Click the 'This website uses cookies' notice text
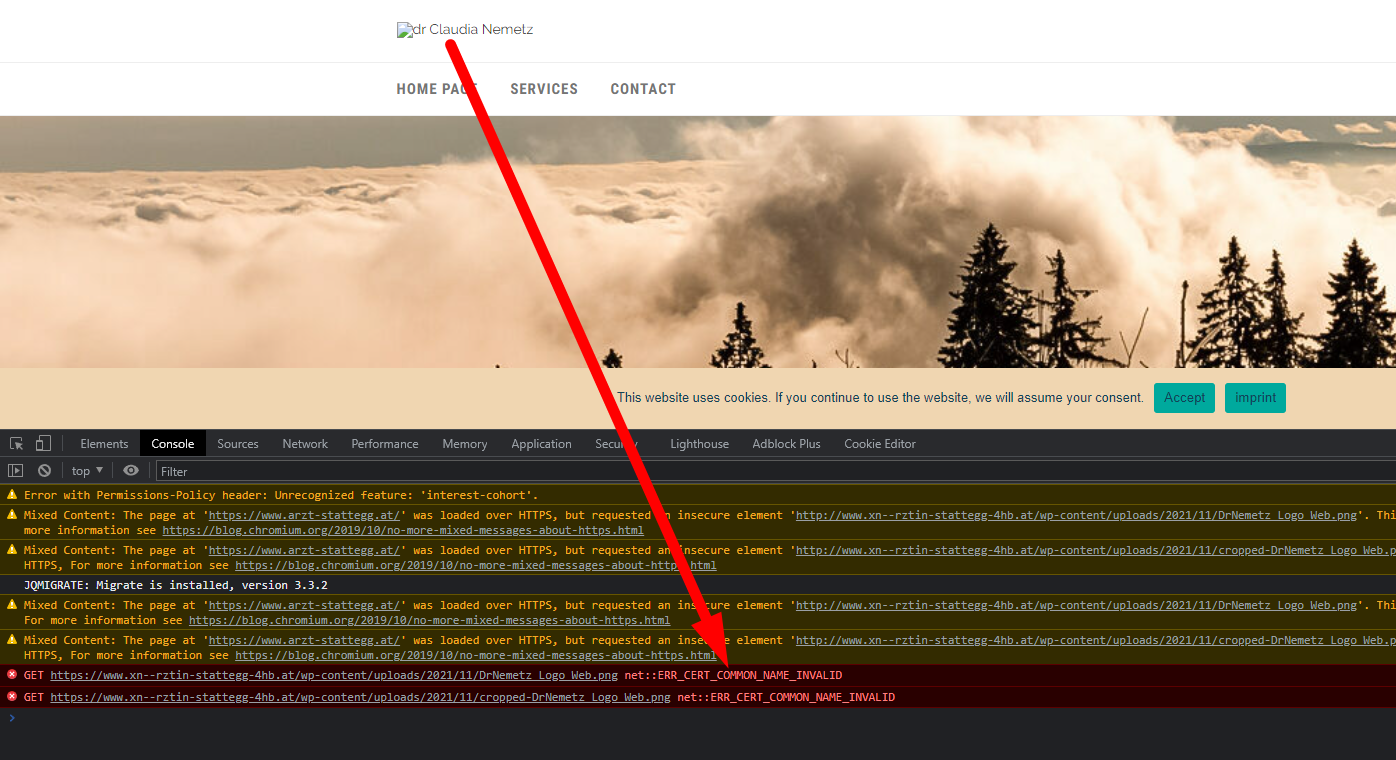Viewport: 1396px width, 760px height. click(x=880, y=398)
